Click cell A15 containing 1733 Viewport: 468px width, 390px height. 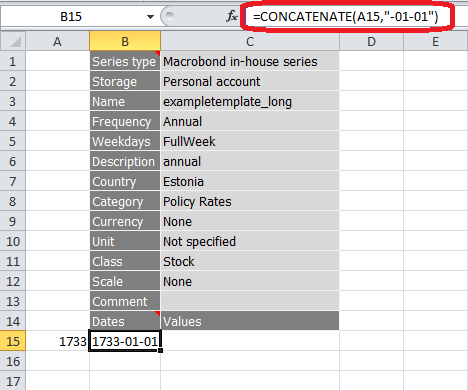pyautogui.click(x=57, y=341)
